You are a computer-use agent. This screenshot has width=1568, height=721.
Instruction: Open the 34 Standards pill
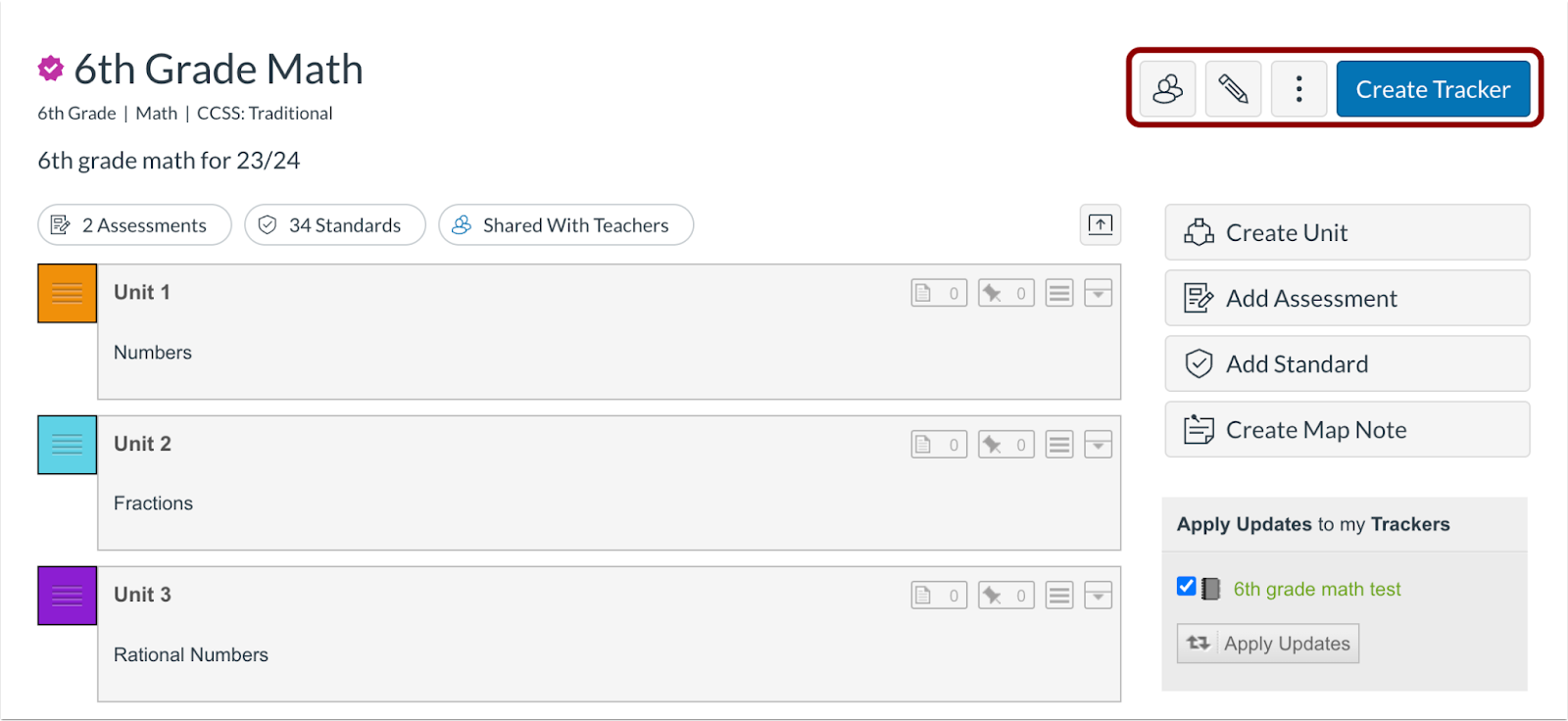pyautogui.click(x=335, y=224)
